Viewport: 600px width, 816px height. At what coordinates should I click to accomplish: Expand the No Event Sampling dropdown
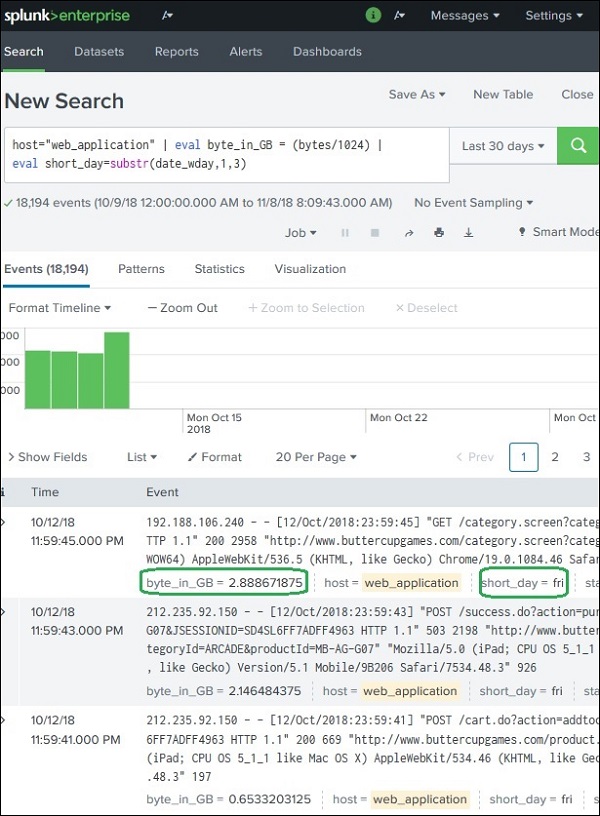pos(473,202)
